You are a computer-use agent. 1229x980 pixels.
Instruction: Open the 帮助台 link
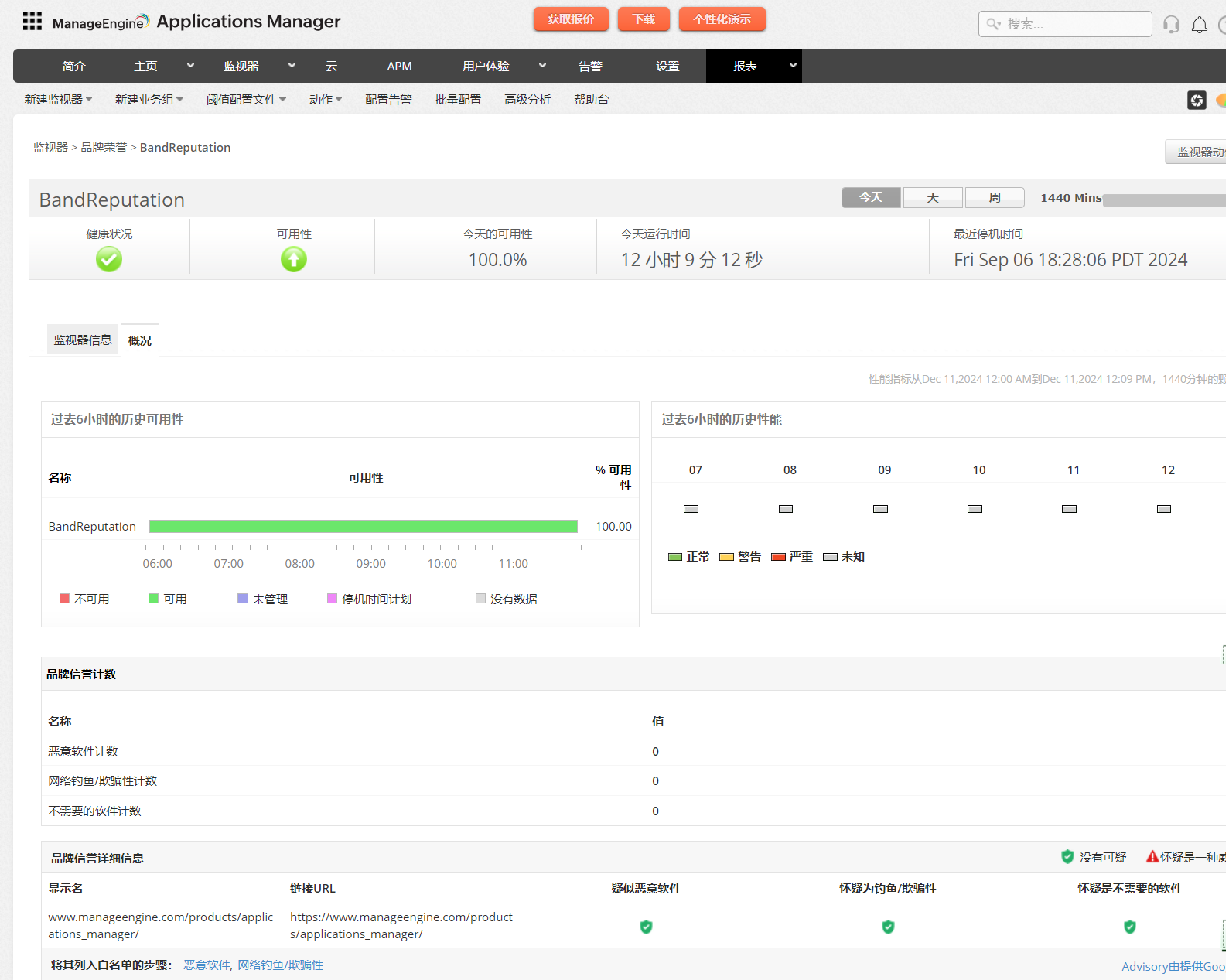click(591, 100)
